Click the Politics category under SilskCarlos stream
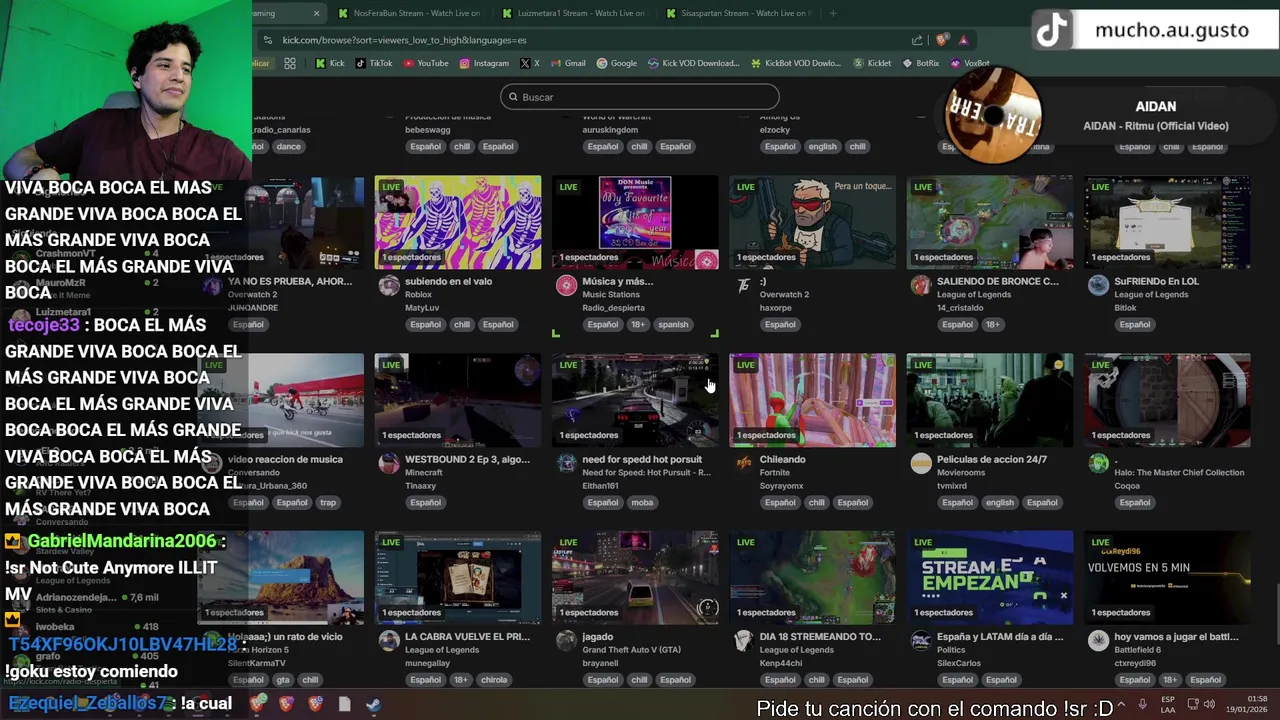 (952, 650)
